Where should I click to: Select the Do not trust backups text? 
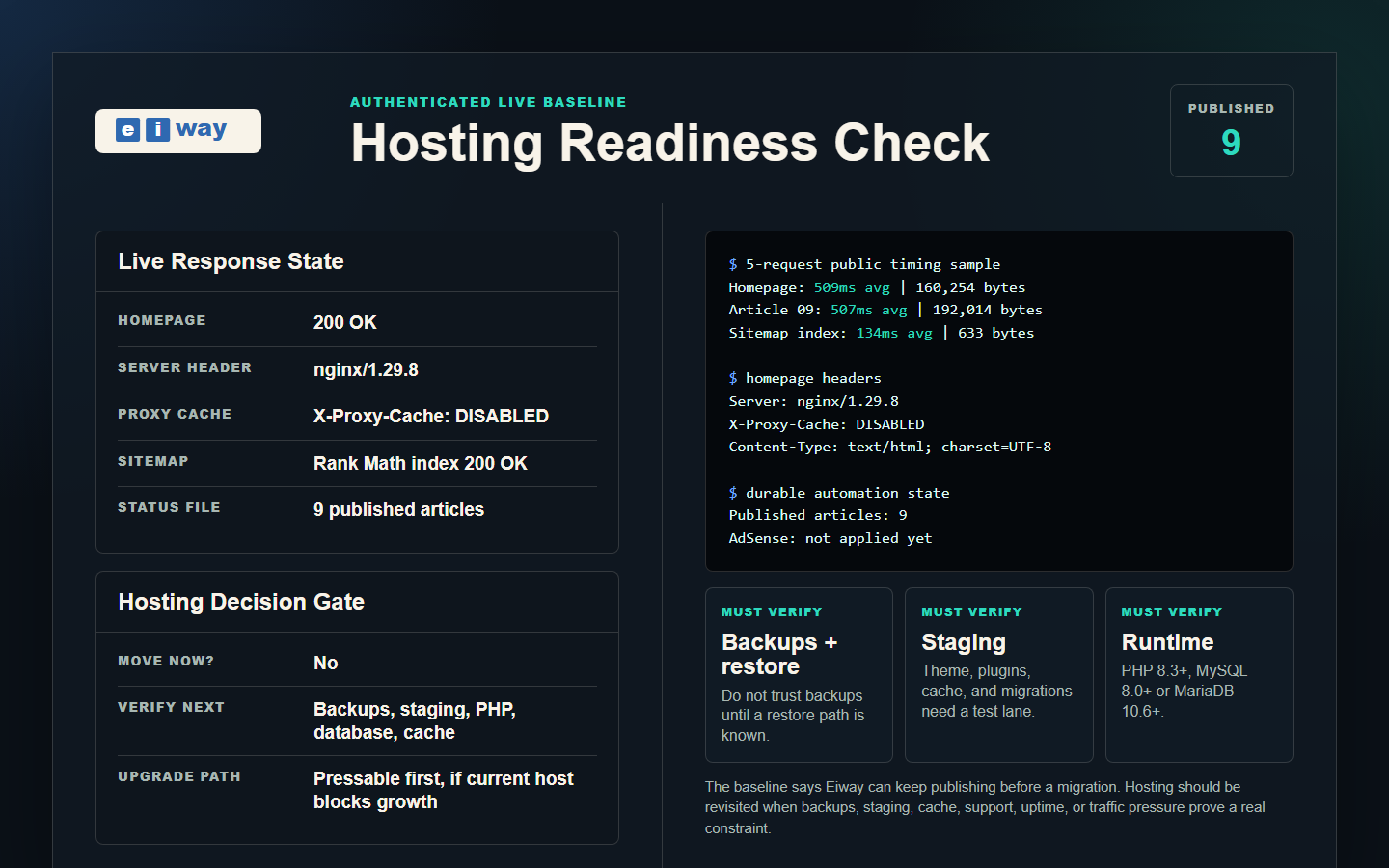coord(793,716)
